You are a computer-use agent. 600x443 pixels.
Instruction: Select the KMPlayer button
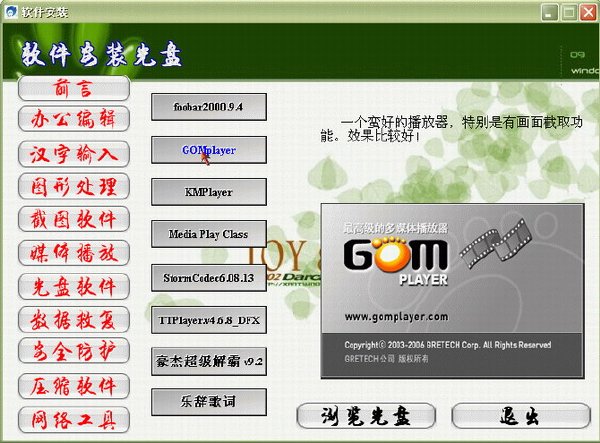[x=209, y=192]
